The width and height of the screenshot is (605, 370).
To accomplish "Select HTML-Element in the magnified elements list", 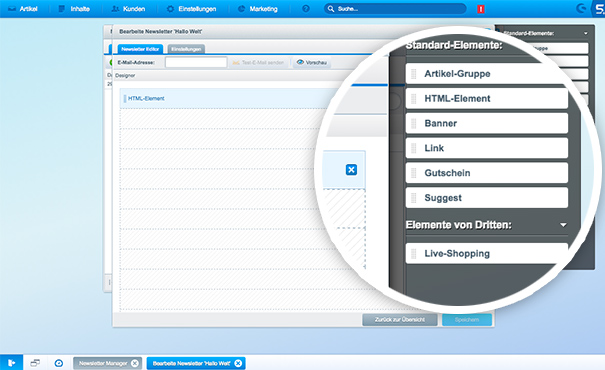I will pyautogui.click(x=487, y=98).
